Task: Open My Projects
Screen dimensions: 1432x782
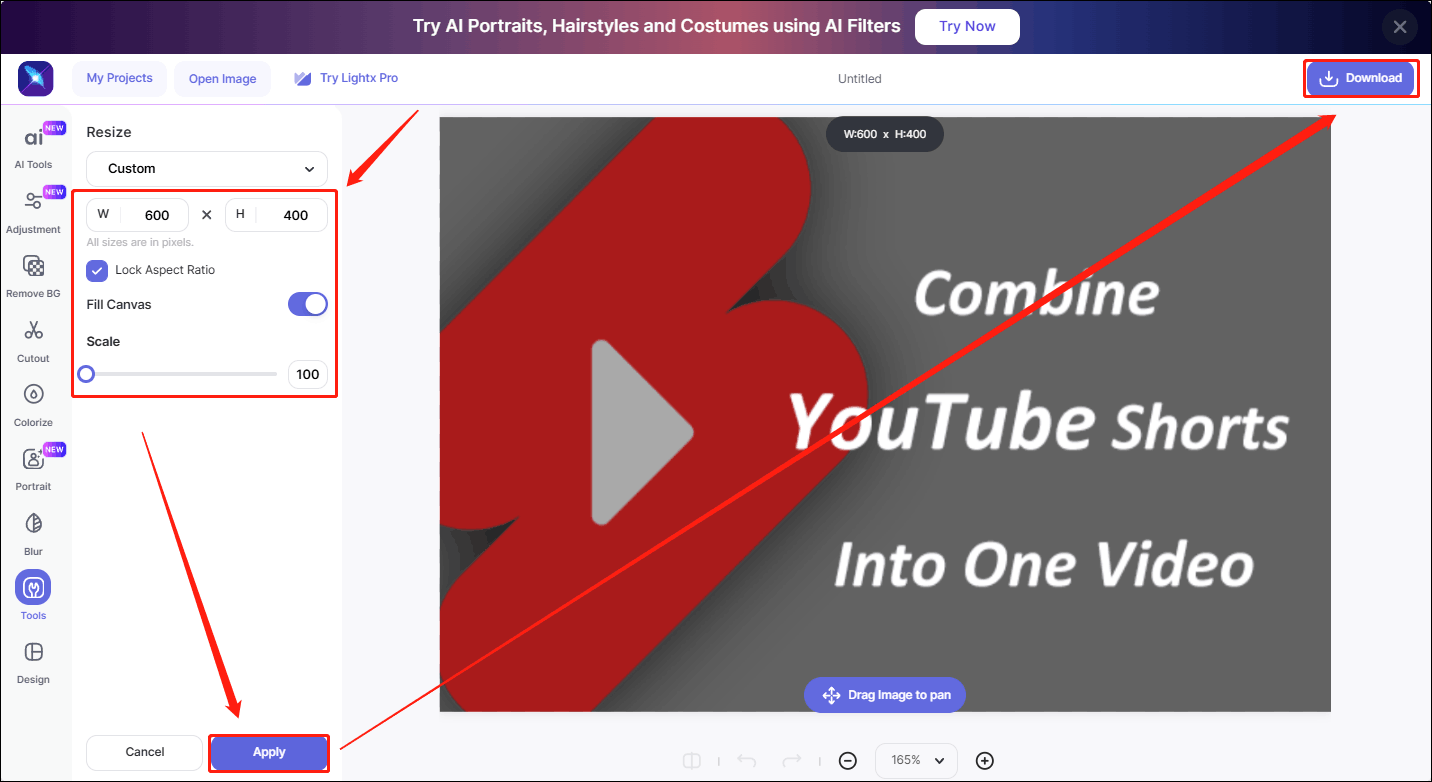Action: 120,78
